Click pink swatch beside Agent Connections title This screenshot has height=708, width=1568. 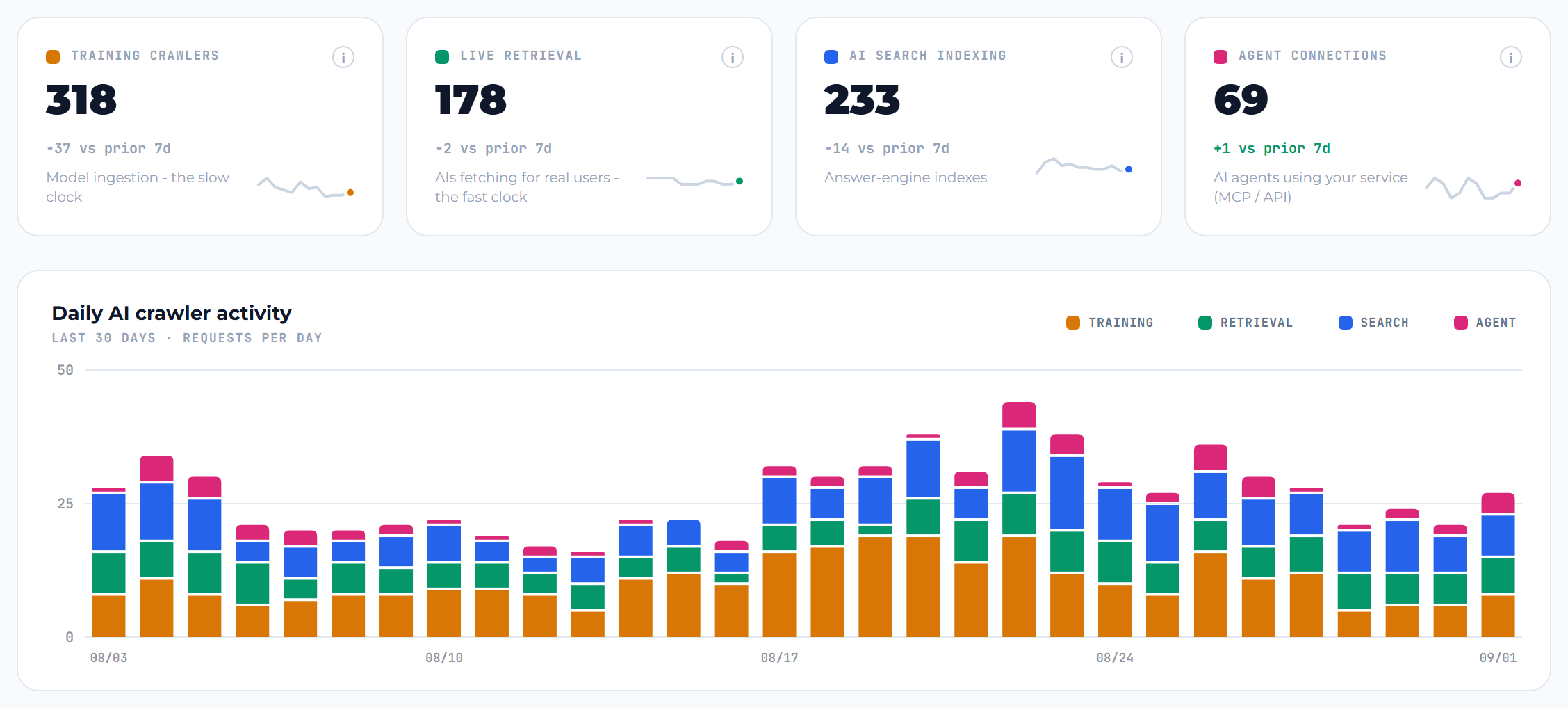pos(1220,57)
